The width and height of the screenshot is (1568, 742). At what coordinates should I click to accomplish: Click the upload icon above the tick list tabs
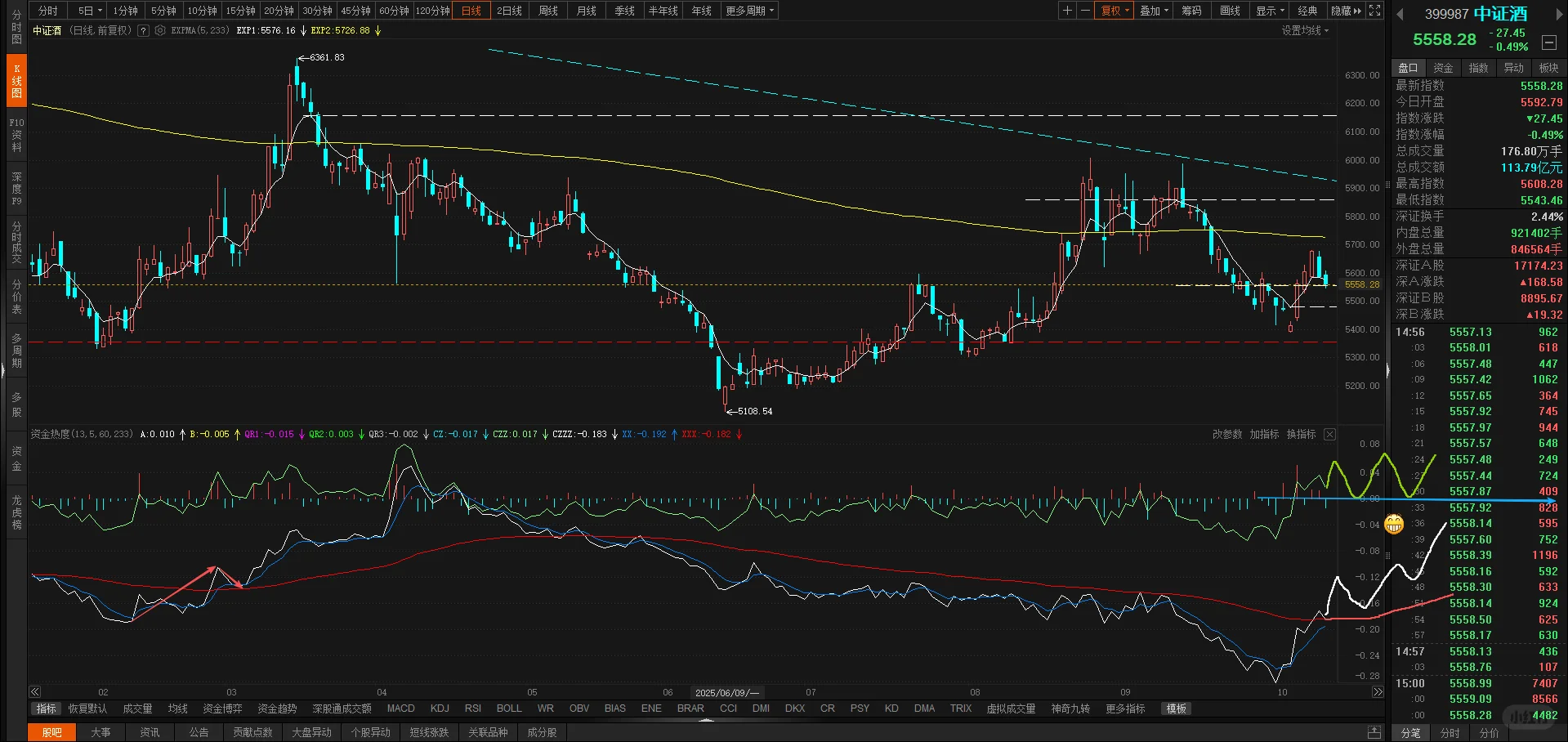(x=1374, y=732)
